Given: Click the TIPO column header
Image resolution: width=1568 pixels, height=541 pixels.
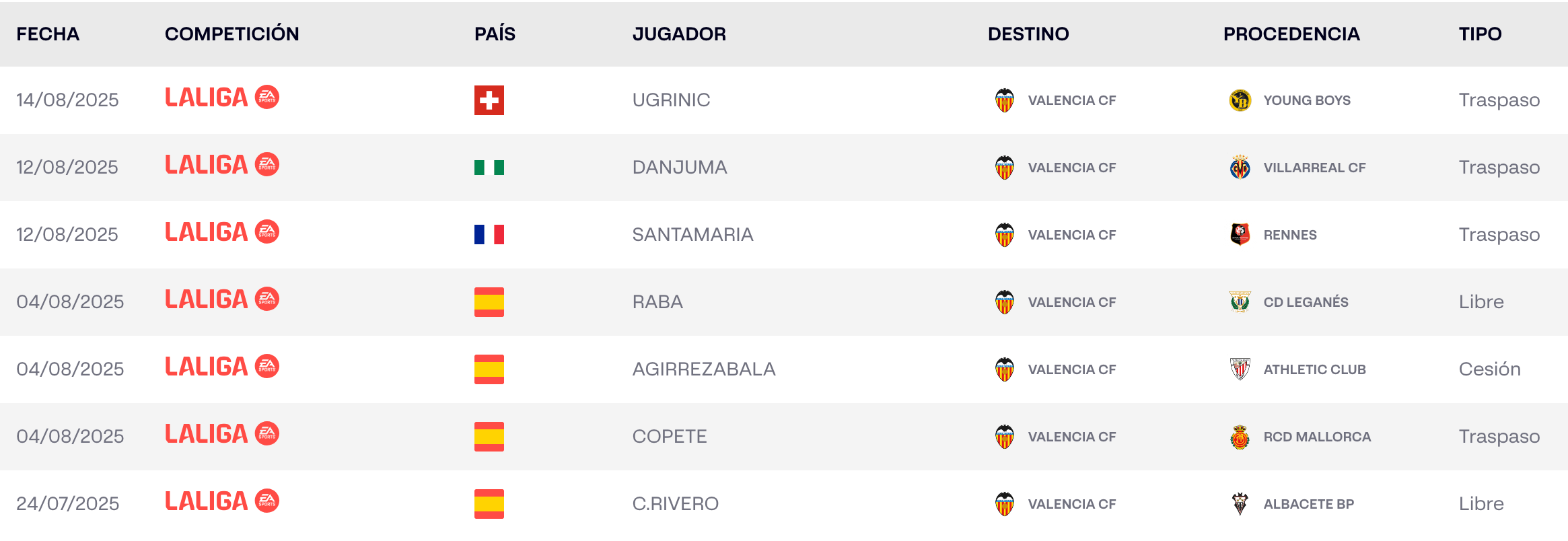Looking at the screenshot, I should [1480, 34].
